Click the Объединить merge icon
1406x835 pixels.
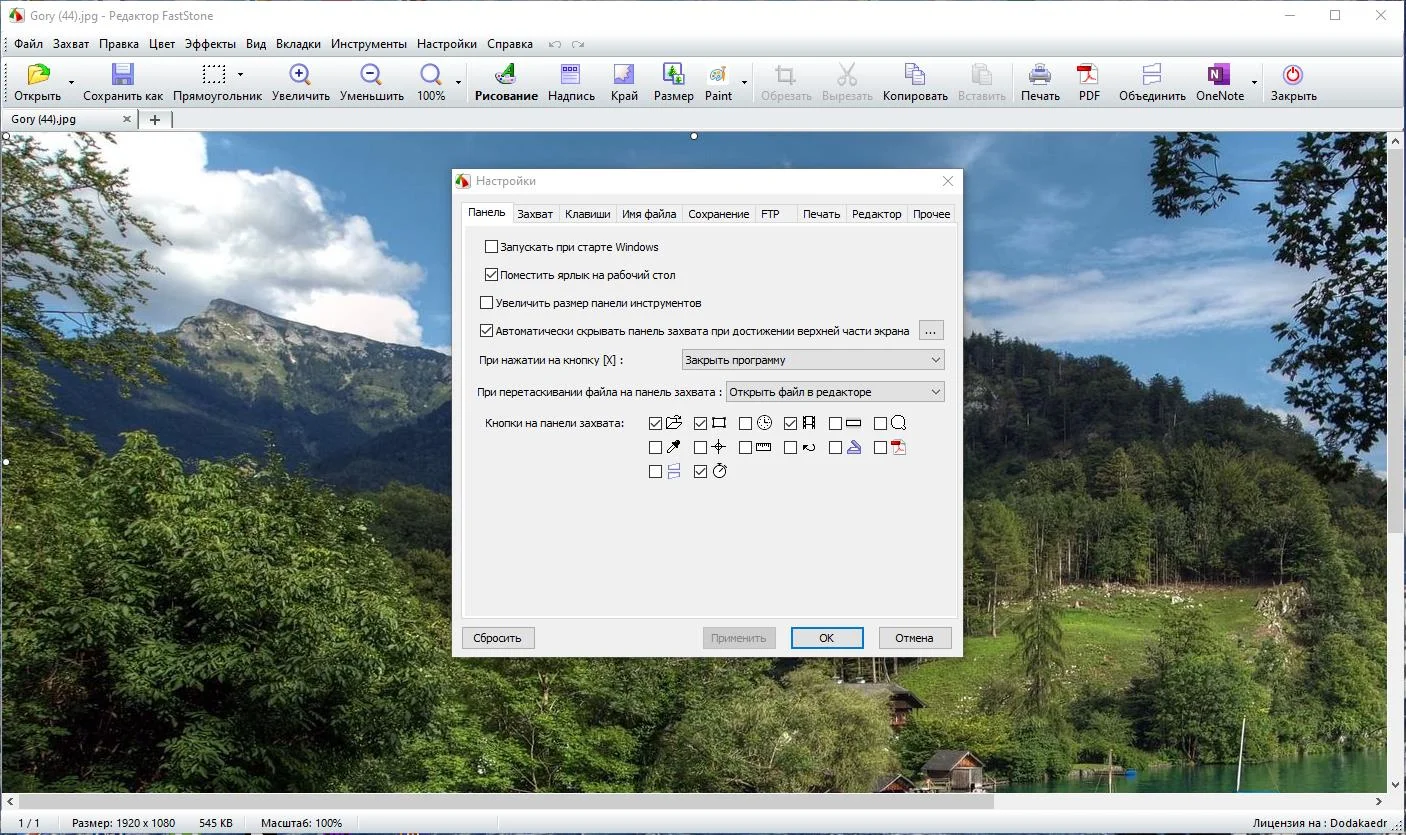point(1152,74)
